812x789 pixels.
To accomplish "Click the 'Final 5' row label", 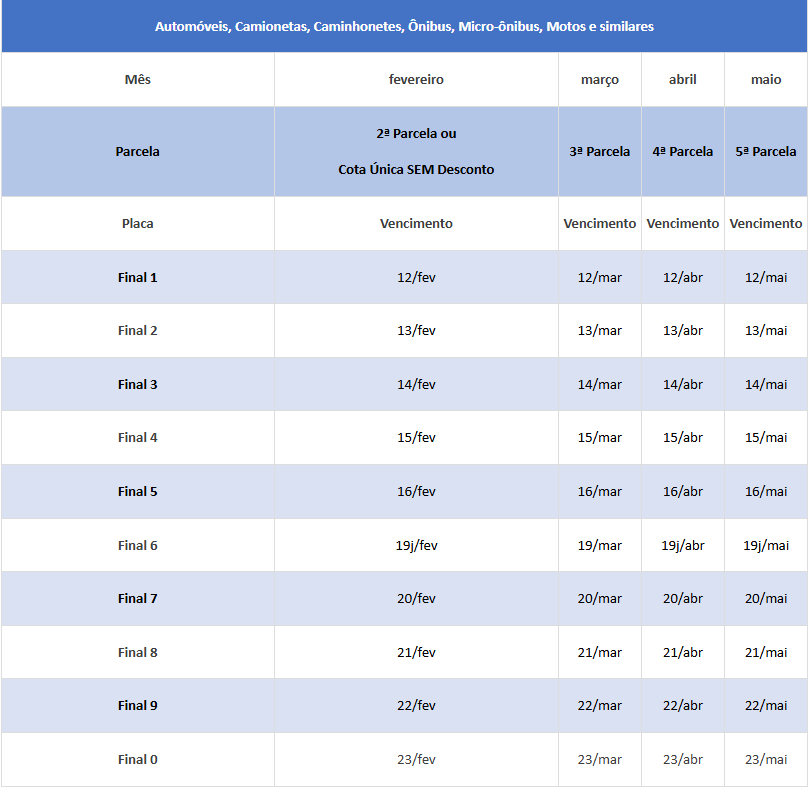I will coord(137,492).
